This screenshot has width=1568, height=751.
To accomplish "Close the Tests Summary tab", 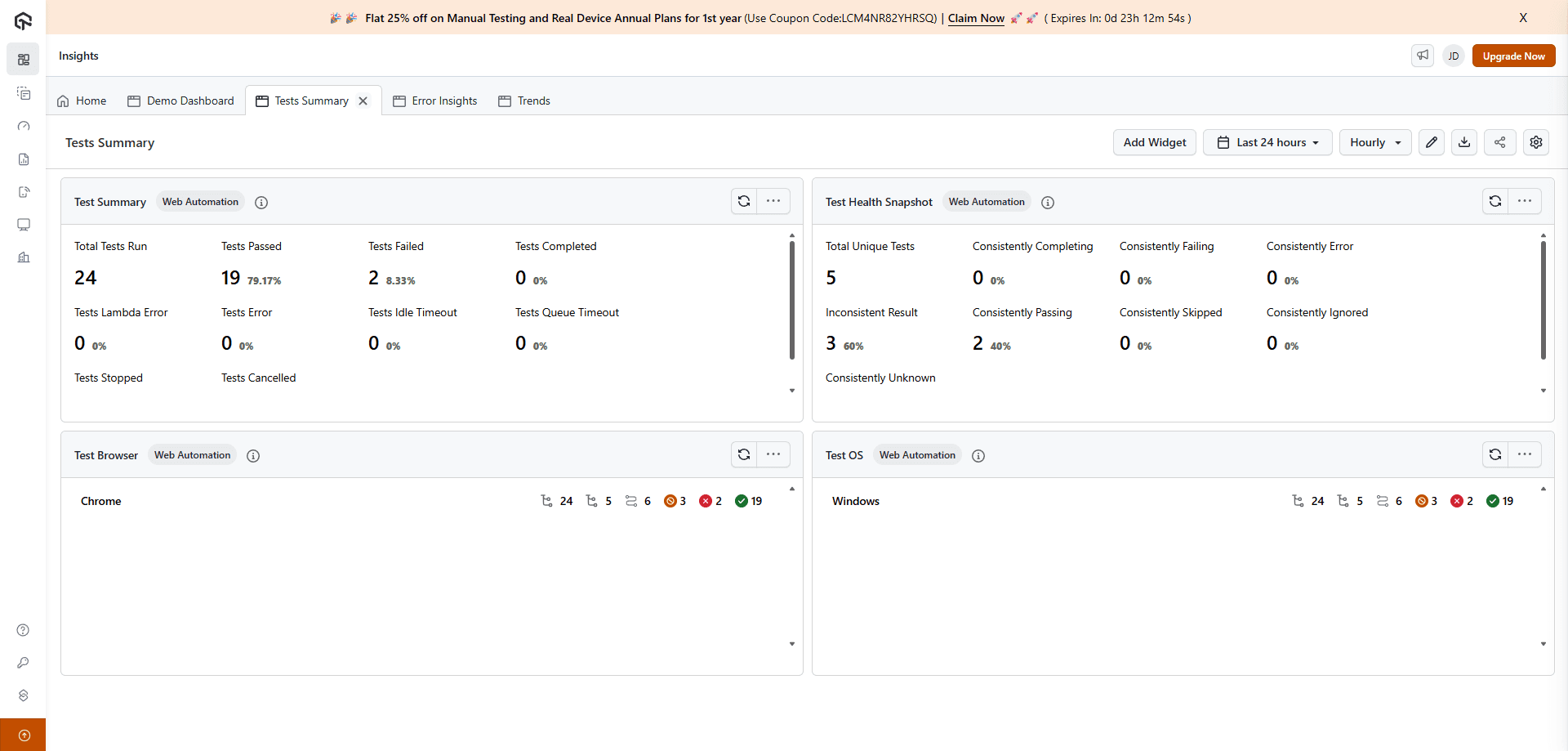I will (363, 101).
